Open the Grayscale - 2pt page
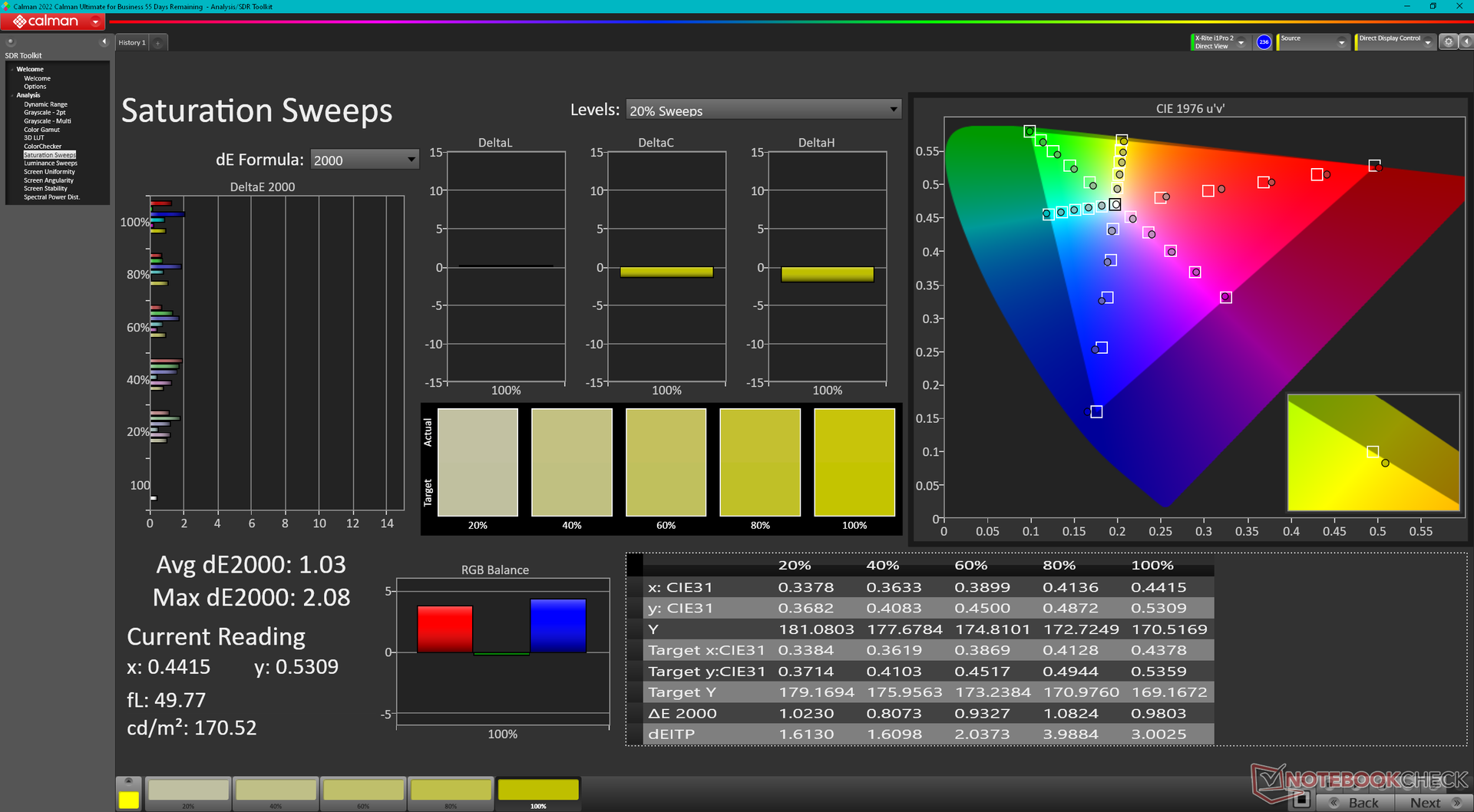Screen dimensions: 1474x812 45,113
